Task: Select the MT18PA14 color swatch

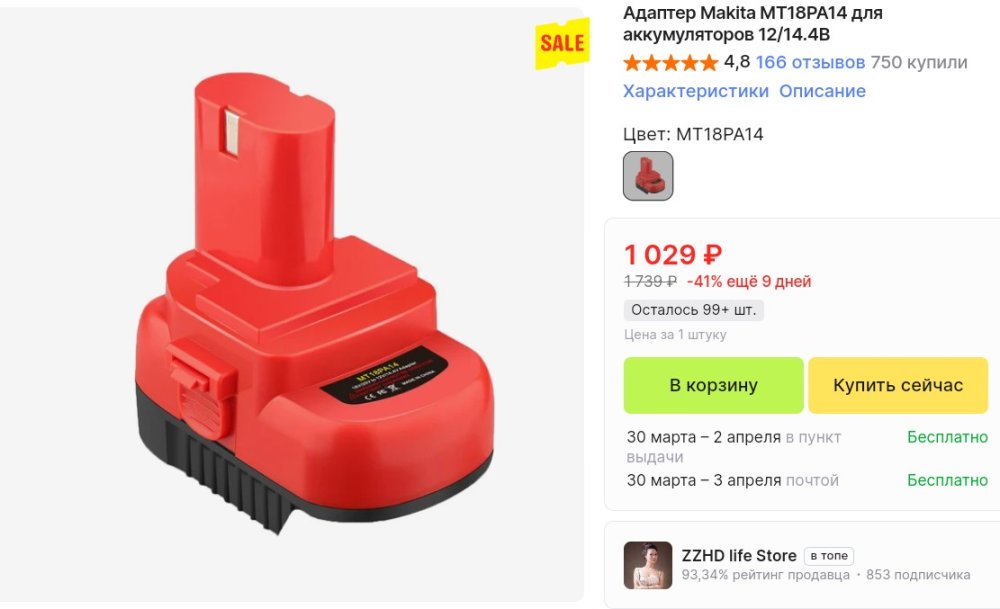Action: tap(648, 176)
